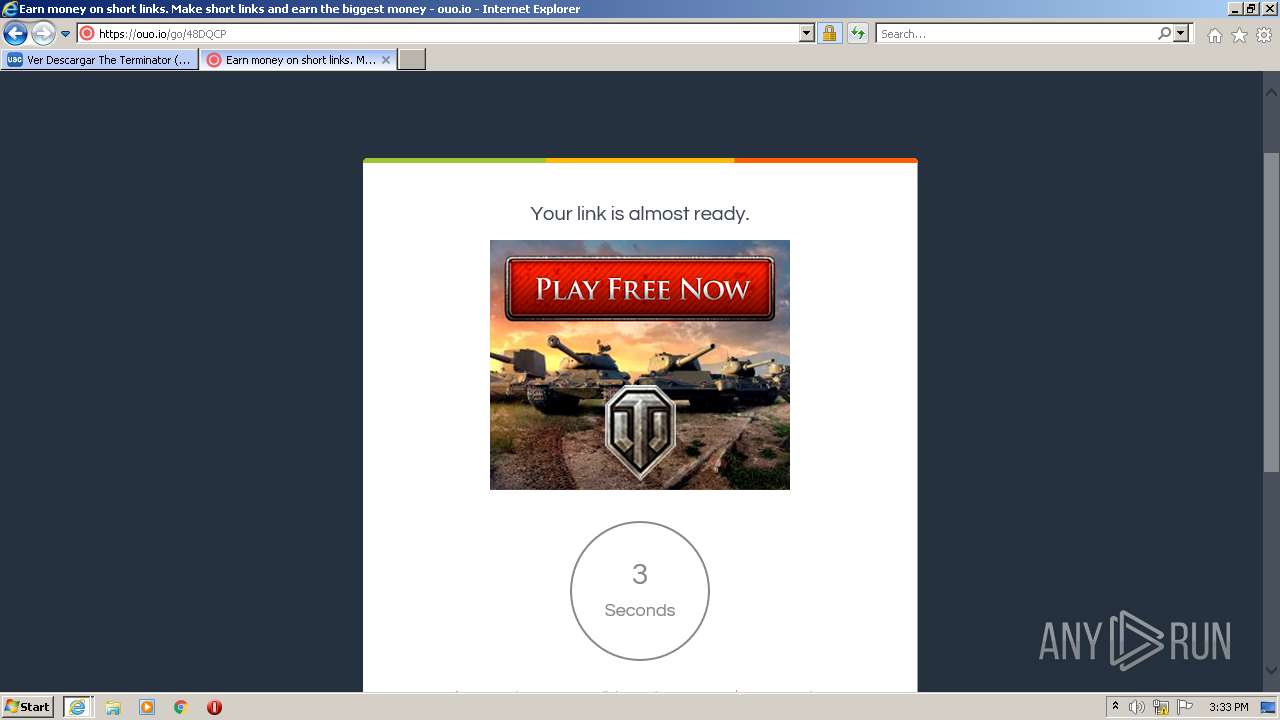This screenshot has width=1280, height=720.
Task: Open a new blank tab
Action: tap(412, 60)
